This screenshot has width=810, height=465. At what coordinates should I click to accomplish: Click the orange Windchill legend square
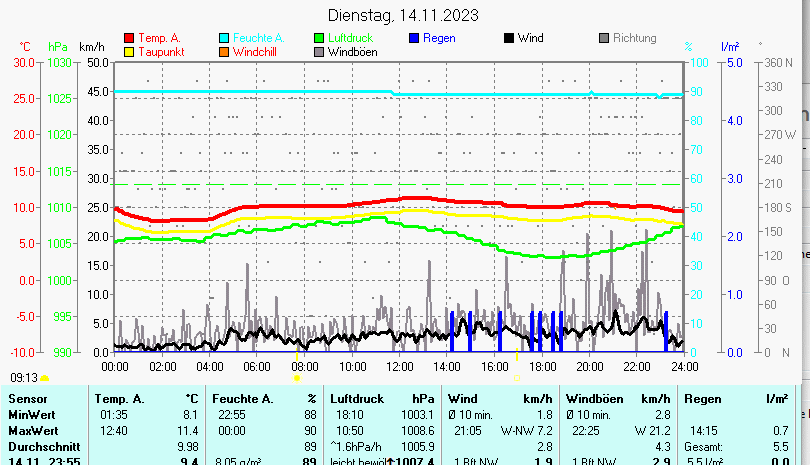pos(224,52)
